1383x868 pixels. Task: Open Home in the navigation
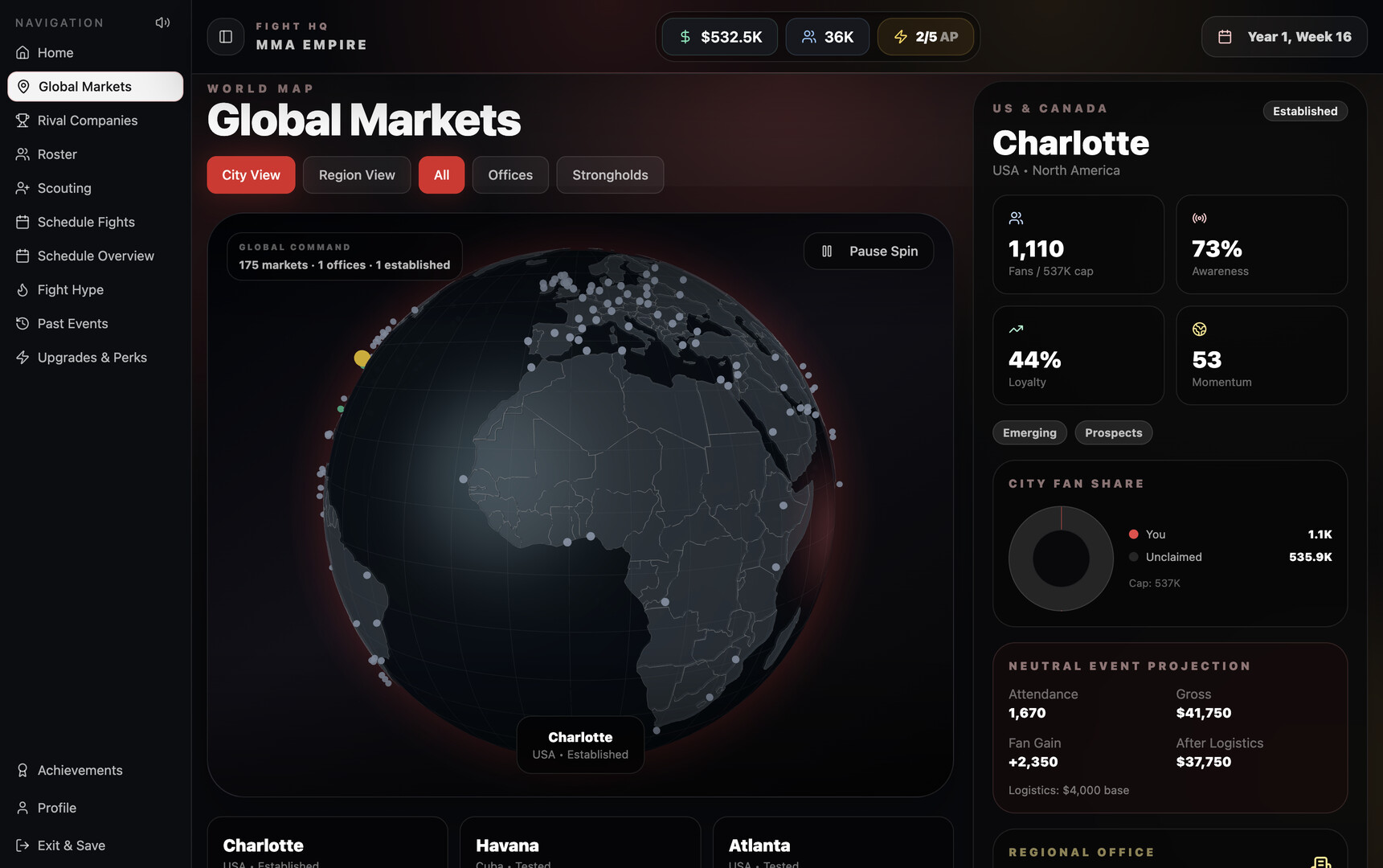96,53
